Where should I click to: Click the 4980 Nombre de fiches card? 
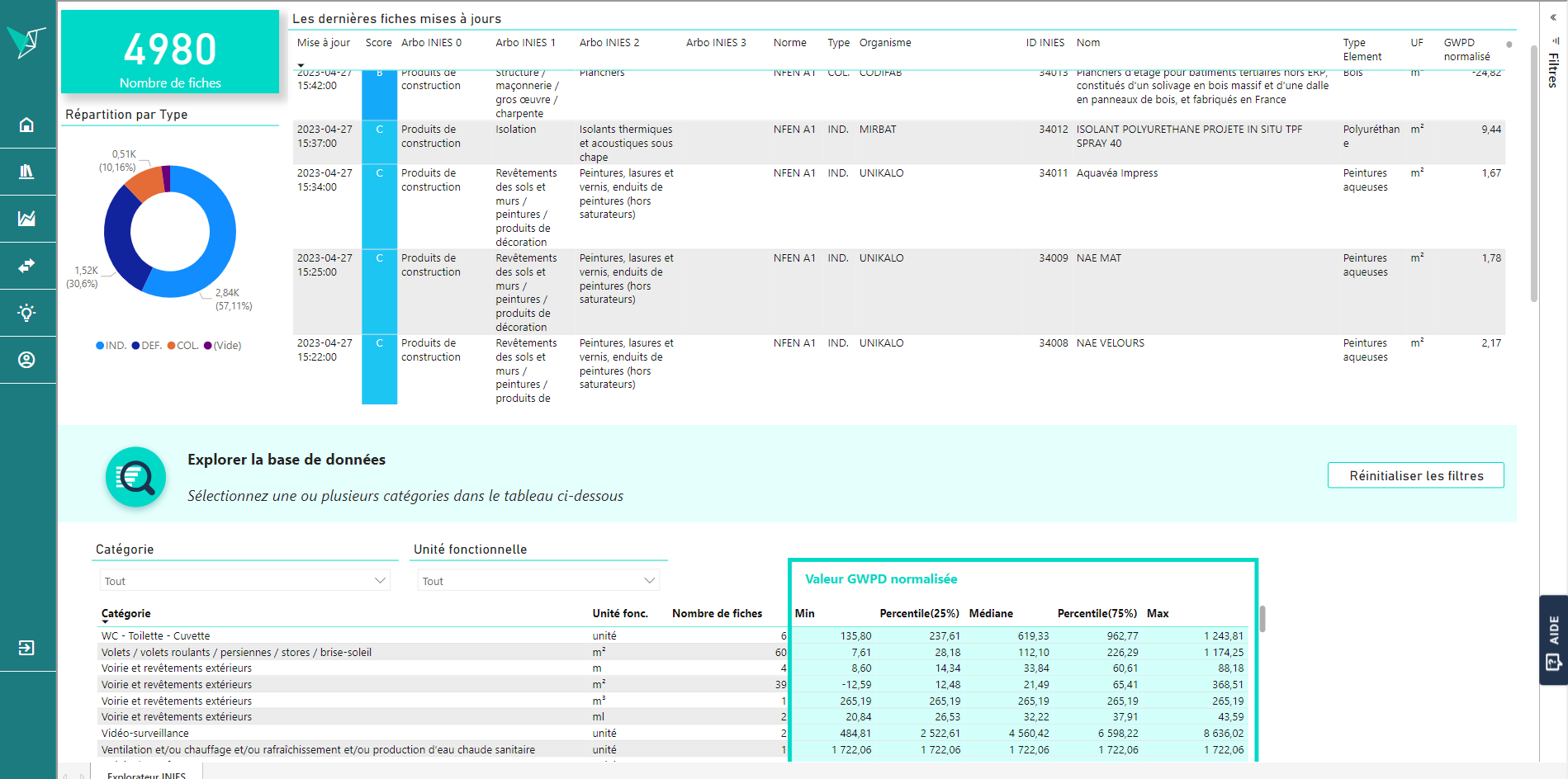(x=170, y=52)
